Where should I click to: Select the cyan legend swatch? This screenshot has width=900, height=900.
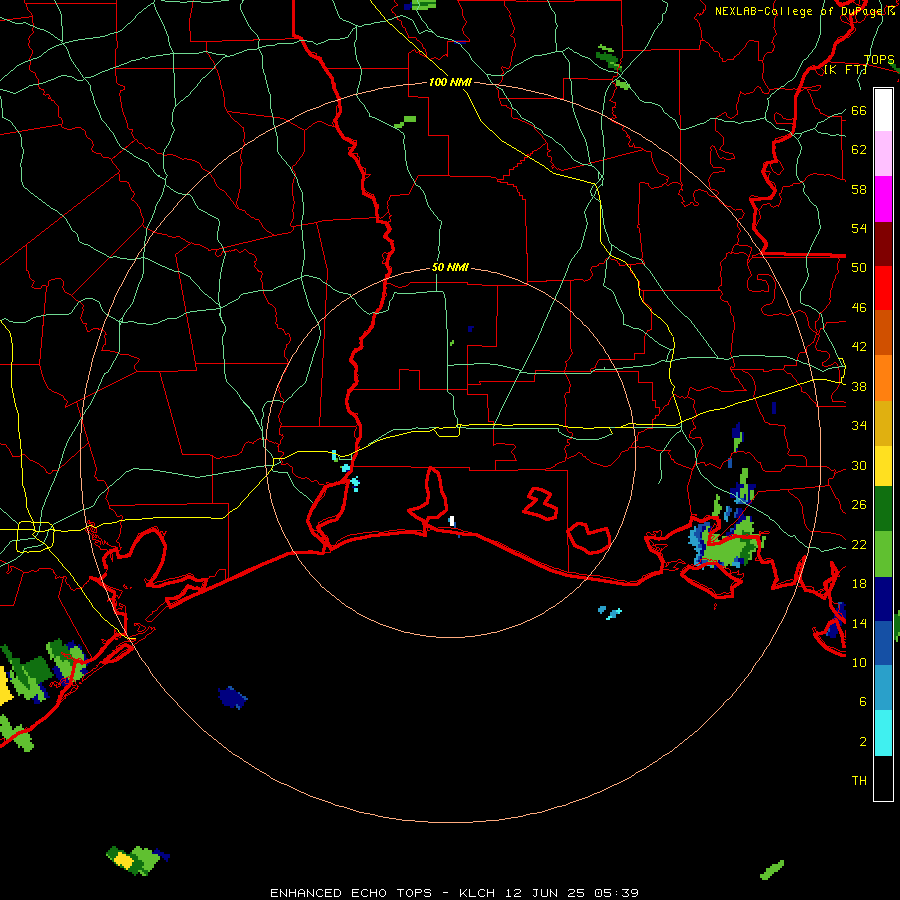[x=883, y=733]
